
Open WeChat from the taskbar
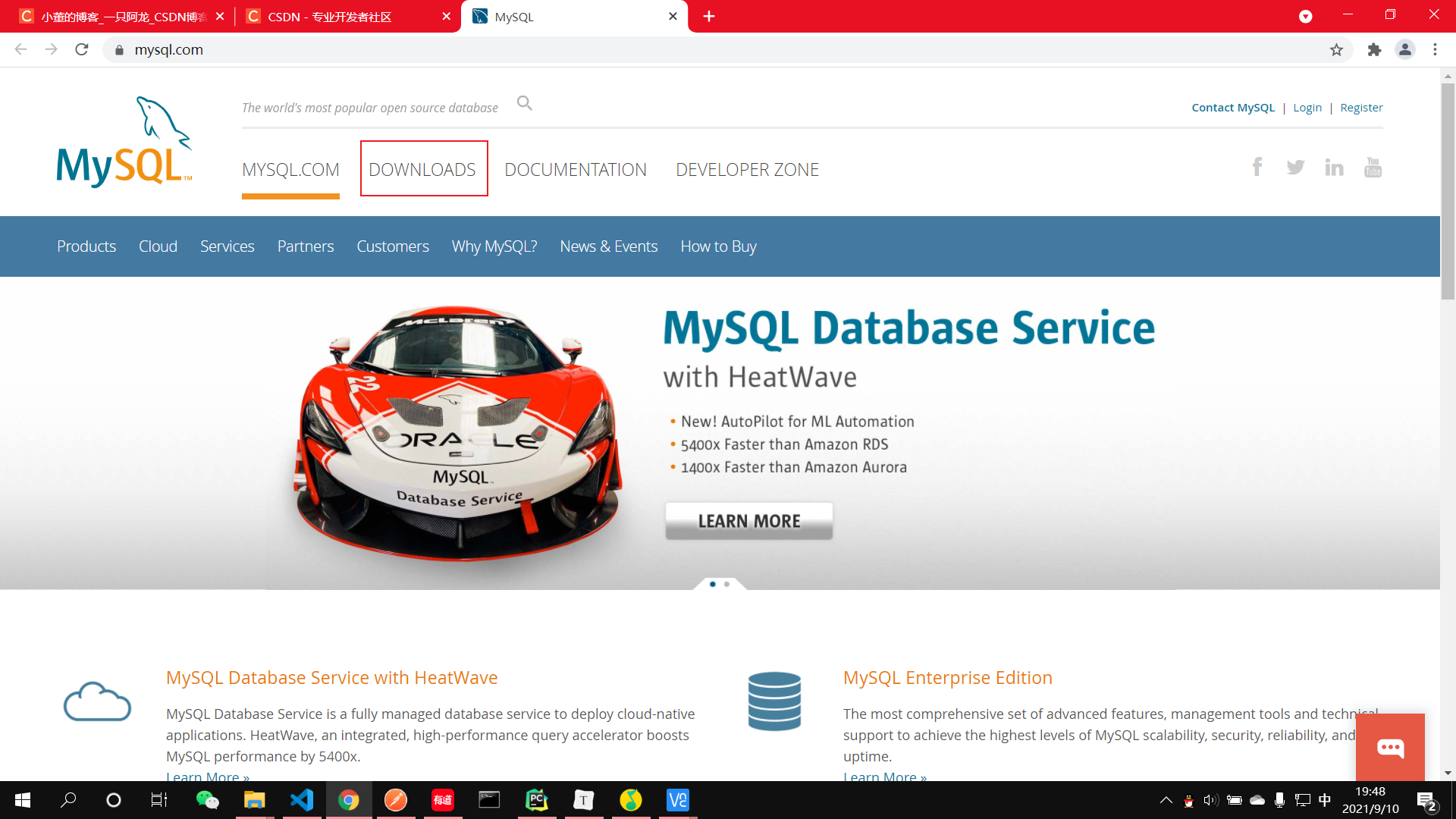207,800
